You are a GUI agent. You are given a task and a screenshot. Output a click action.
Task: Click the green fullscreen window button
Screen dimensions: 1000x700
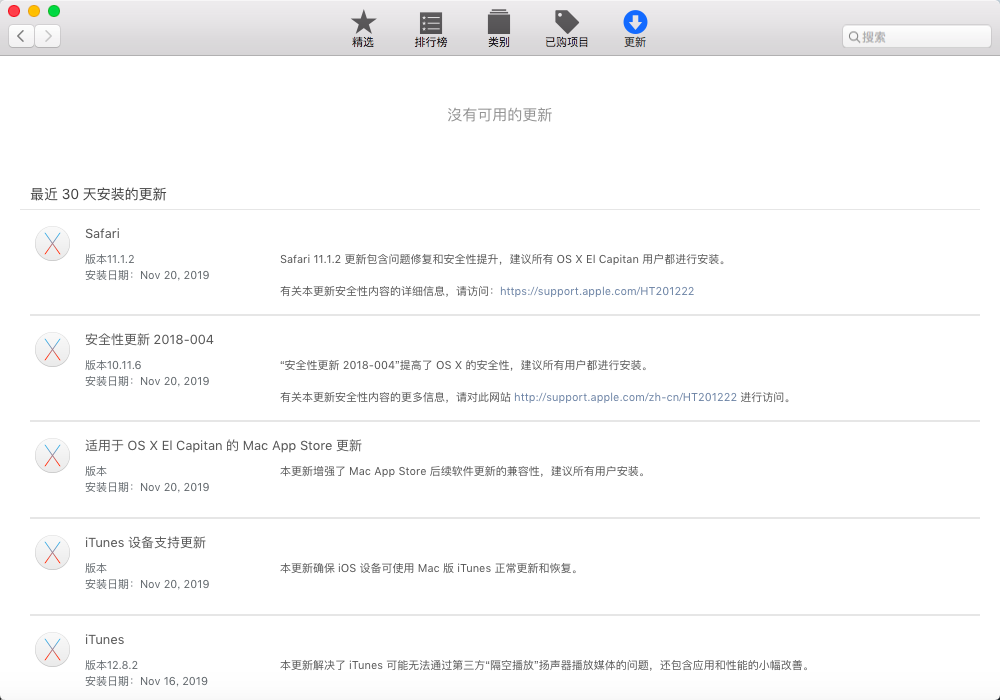coord(54,11)
